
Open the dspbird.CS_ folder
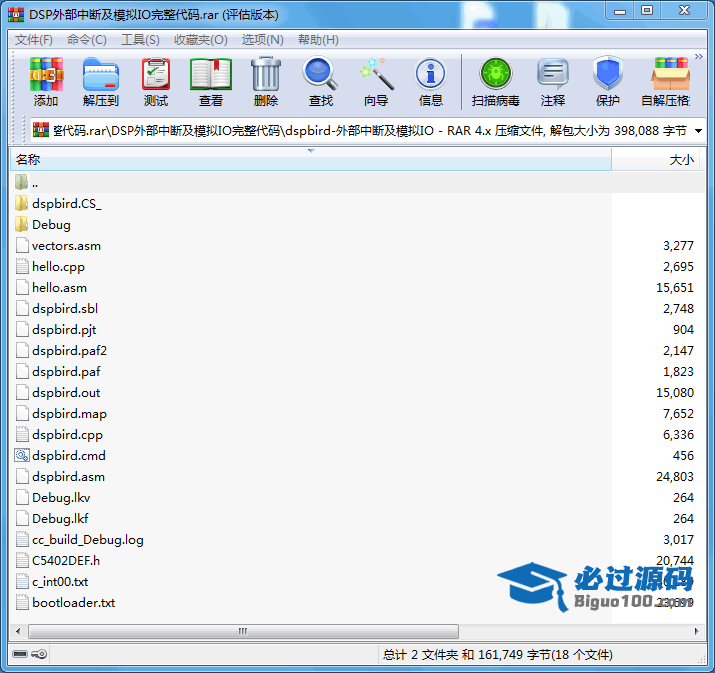tap(66, 204)
